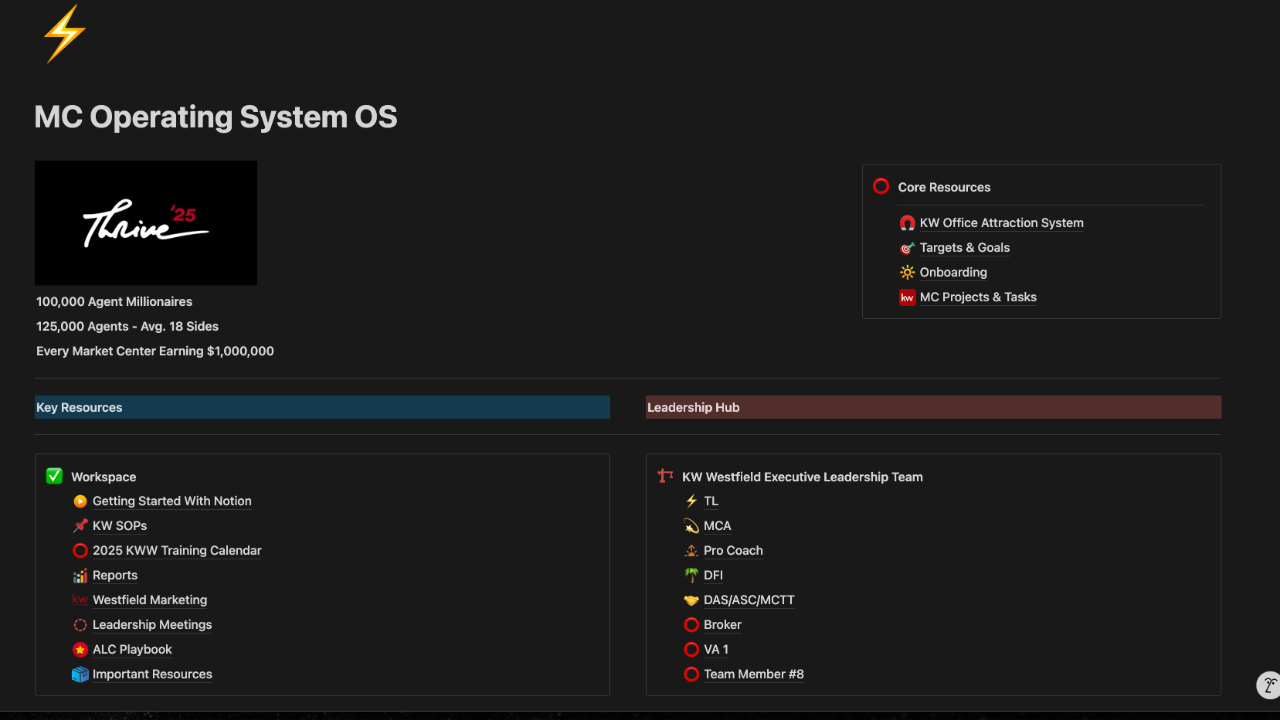
Task: Click the Workspace heading text
Action: (104, 477)
